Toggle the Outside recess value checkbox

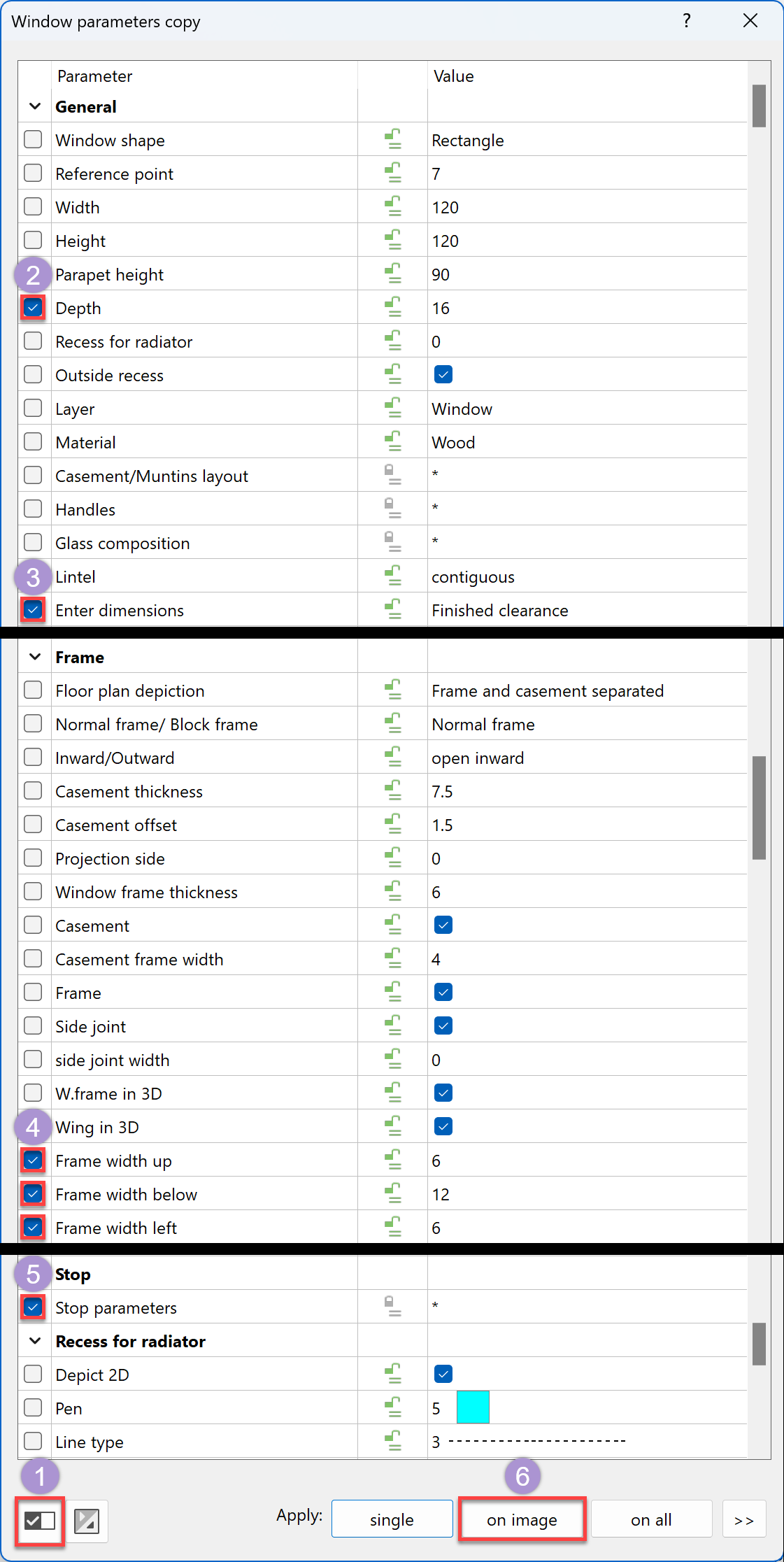pyautogui.click(x=443, y=375)
